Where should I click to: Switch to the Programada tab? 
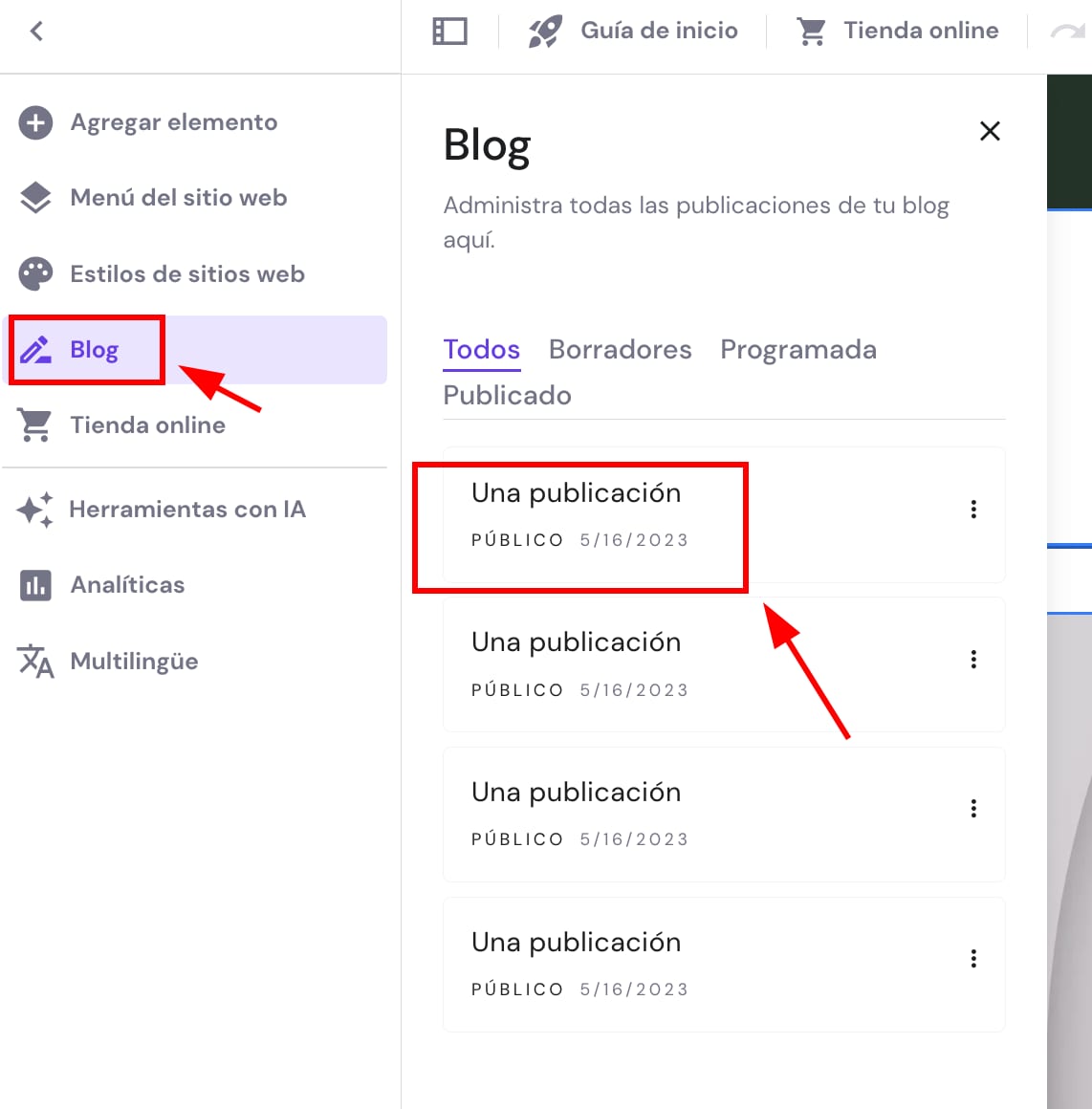797,350
